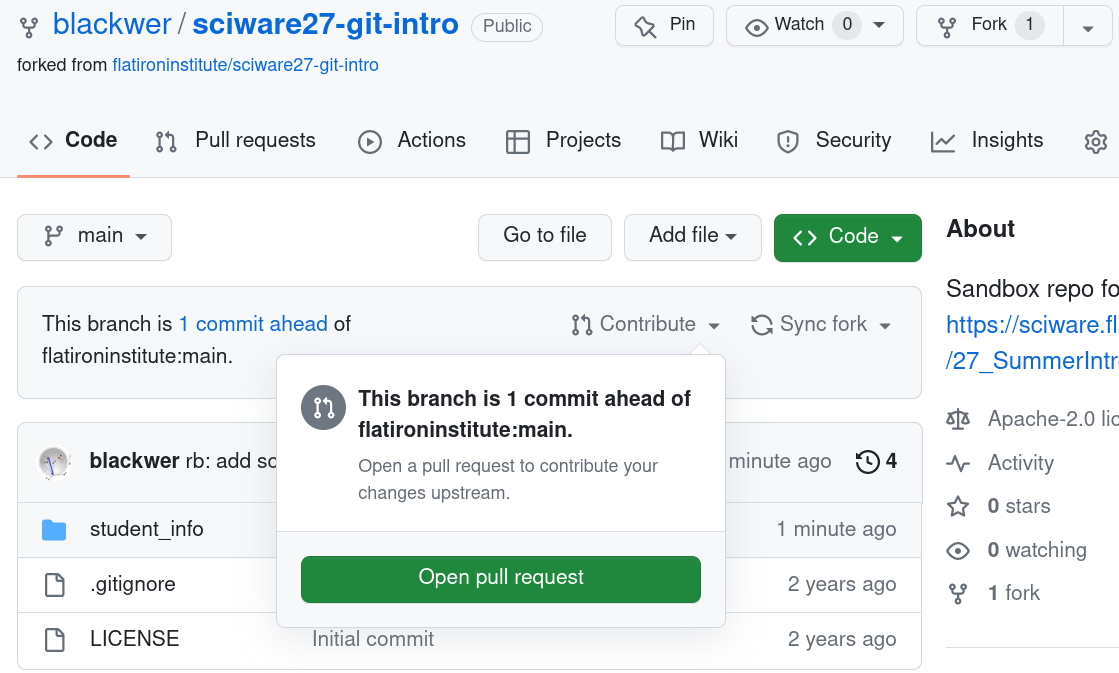Open the Watch dropdown
Image resolution: width=1119 pixels, height=673 pixels.
(815, 26)
